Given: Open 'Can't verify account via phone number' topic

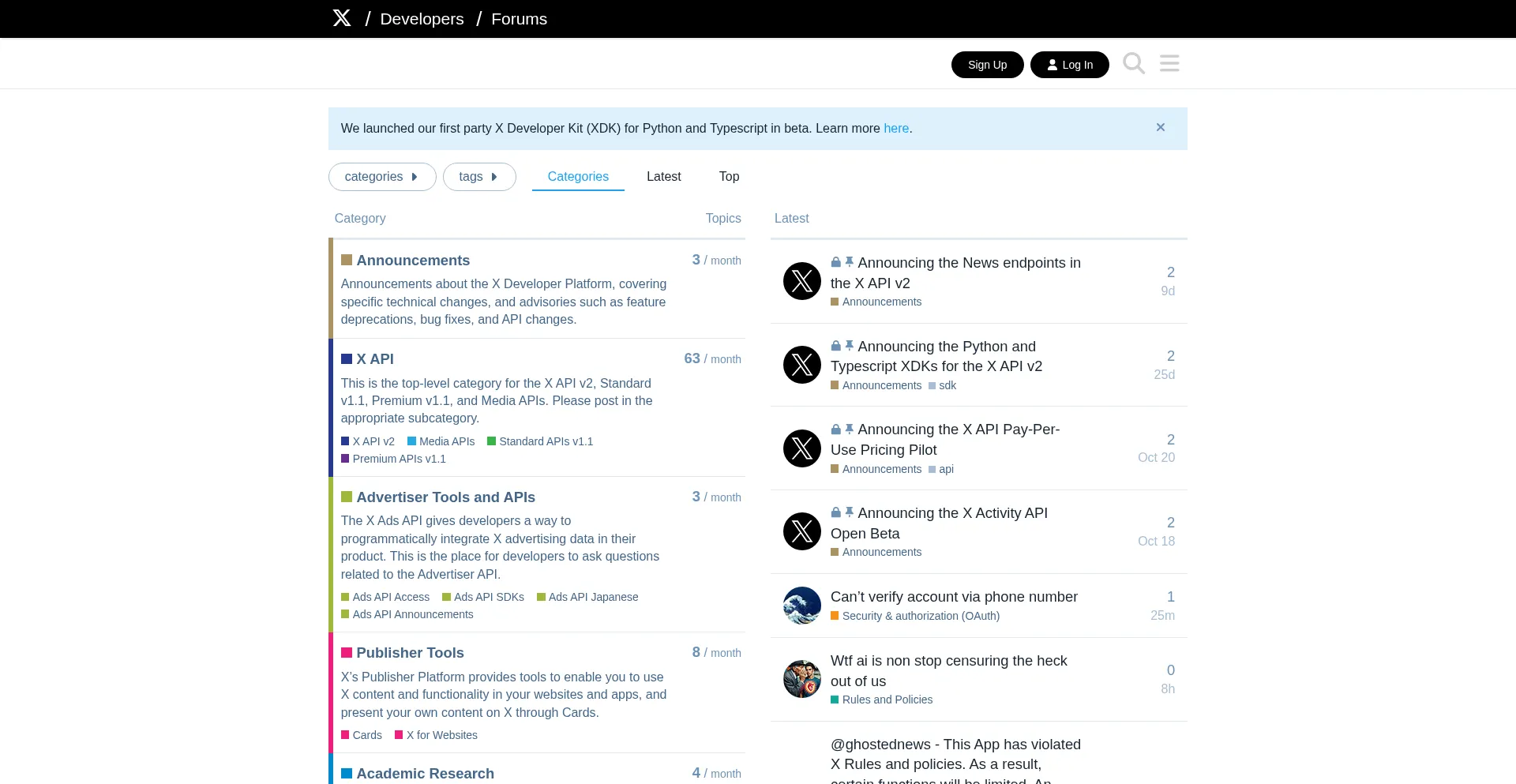Looking at the screenshot, I should 954,597.
